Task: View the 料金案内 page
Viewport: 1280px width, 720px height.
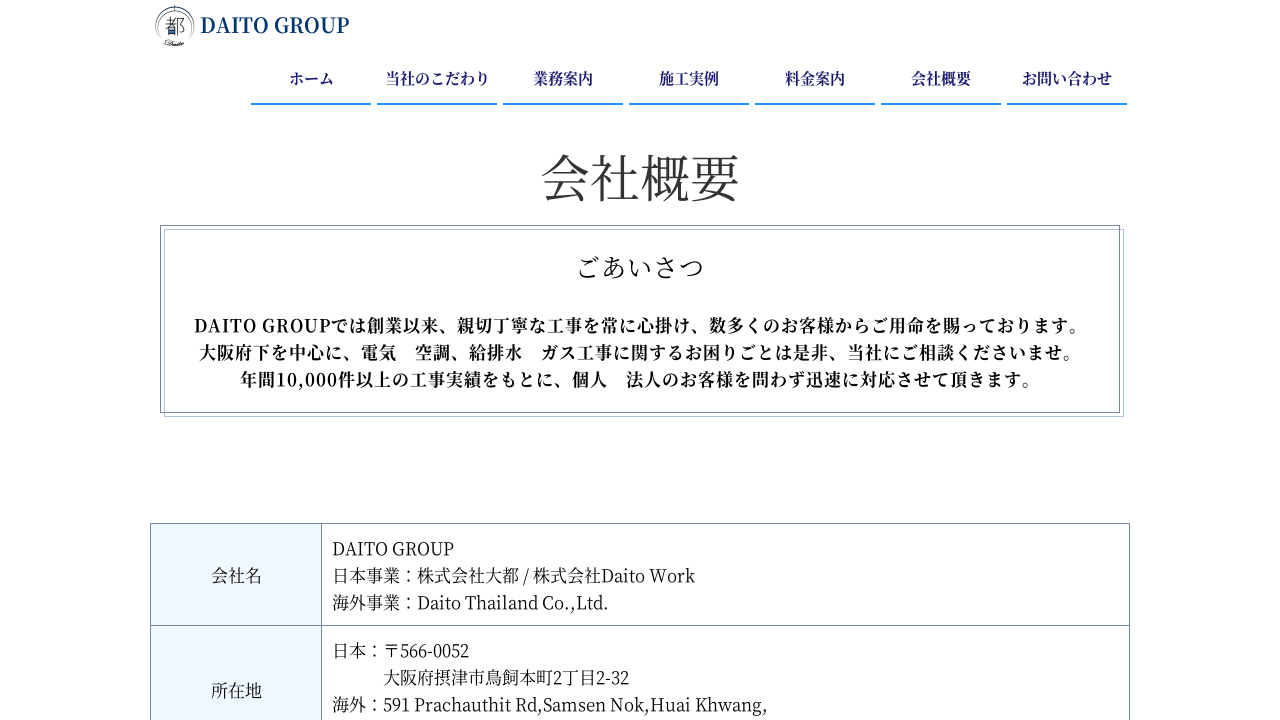Action: 815,79
